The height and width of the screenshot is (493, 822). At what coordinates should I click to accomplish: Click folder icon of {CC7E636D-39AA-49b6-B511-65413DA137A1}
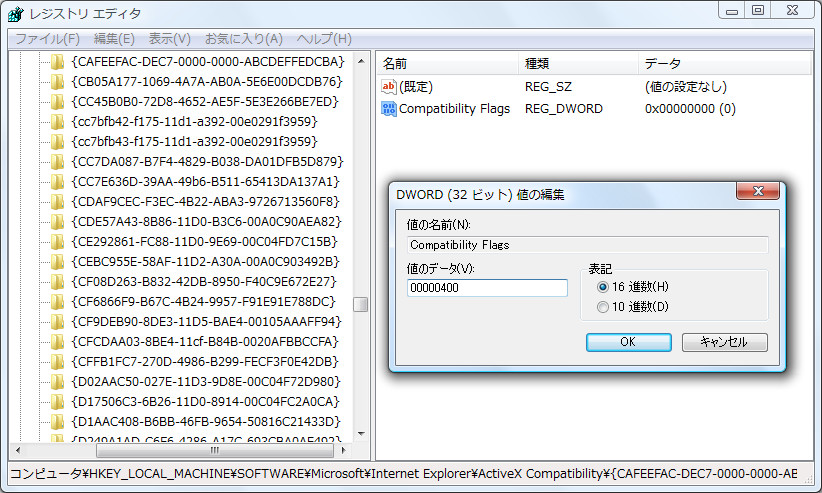[x=57, y=182]
